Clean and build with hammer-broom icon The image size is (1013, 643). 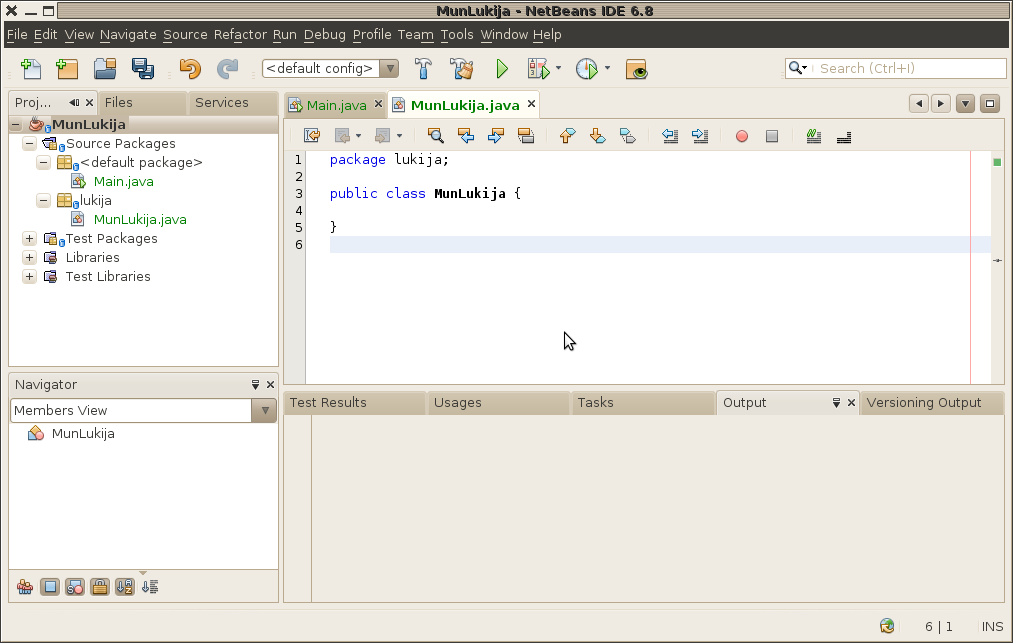[x=461, y=69]
